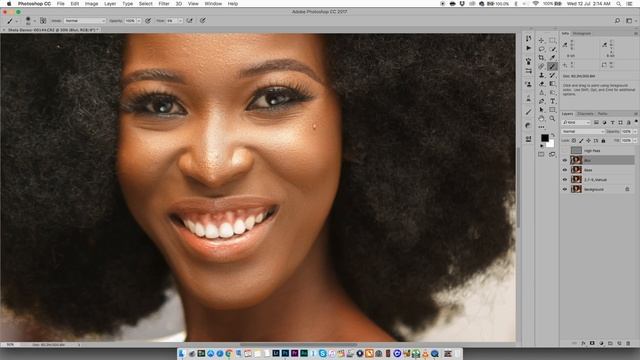Show the High Pass layer
This screenshot has height=360, width=640.
click(565, 151)
